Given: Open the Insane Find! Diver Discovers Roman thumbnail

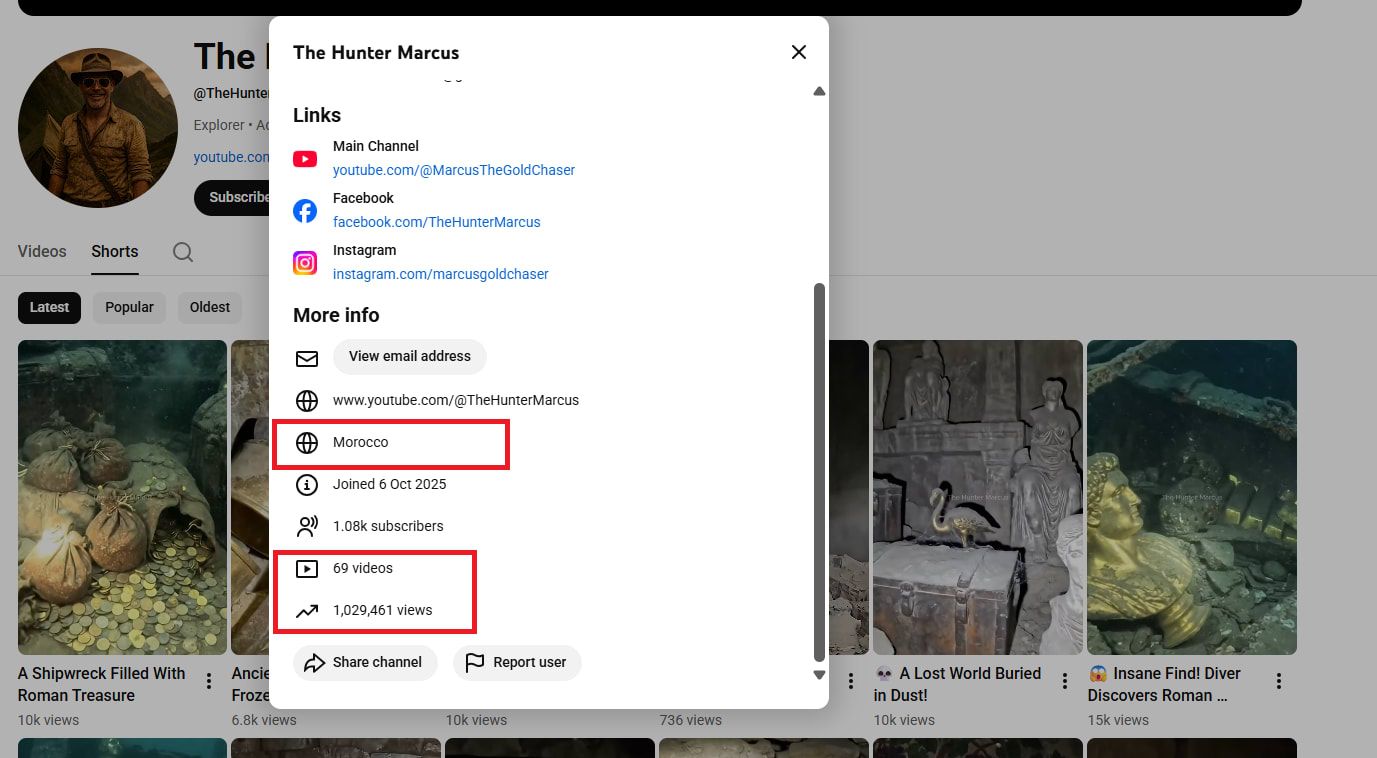Looking at the screenshot, I should click(x=1191, y=496).
